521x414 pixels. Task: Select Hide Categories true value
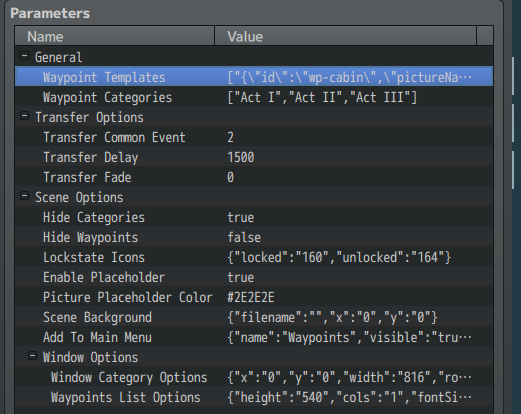click(x=241, y=217)
